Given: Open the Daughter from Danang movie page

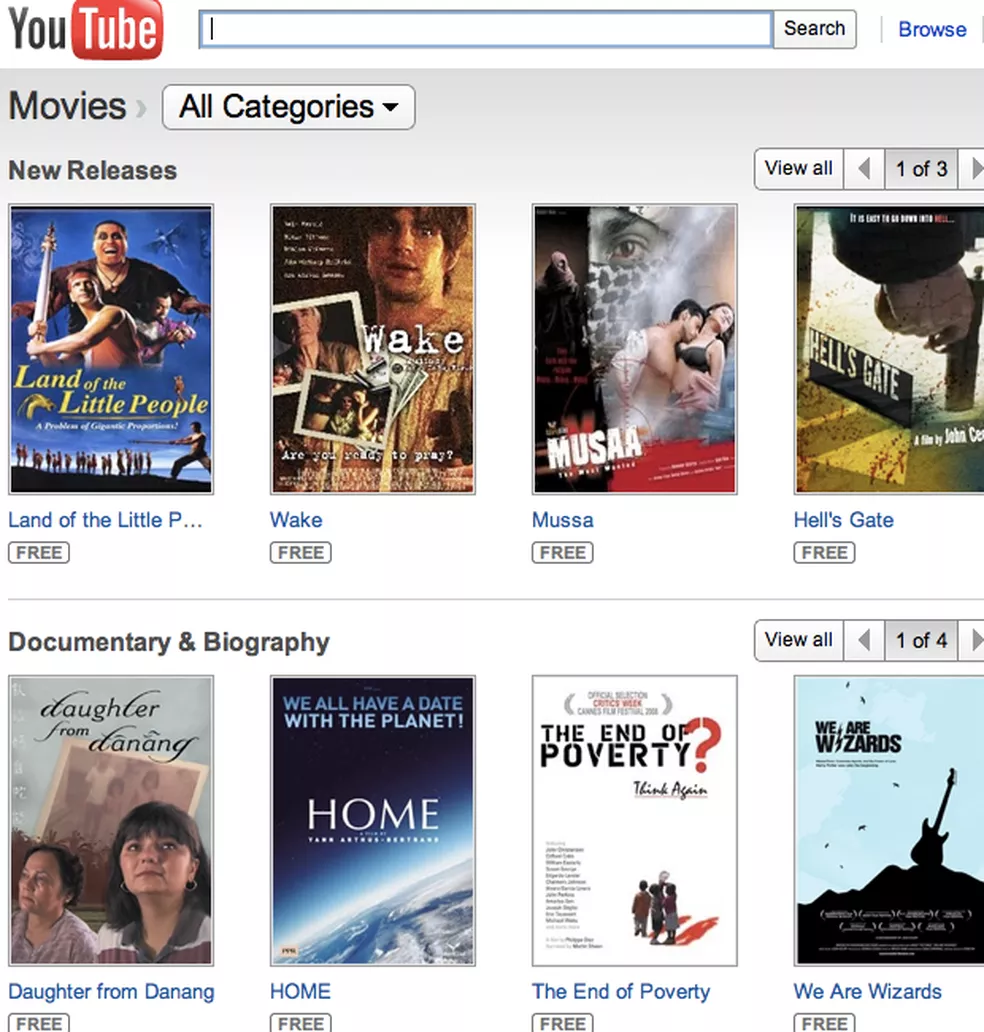Looking at the screenshot, I should [x=112, y=991].
